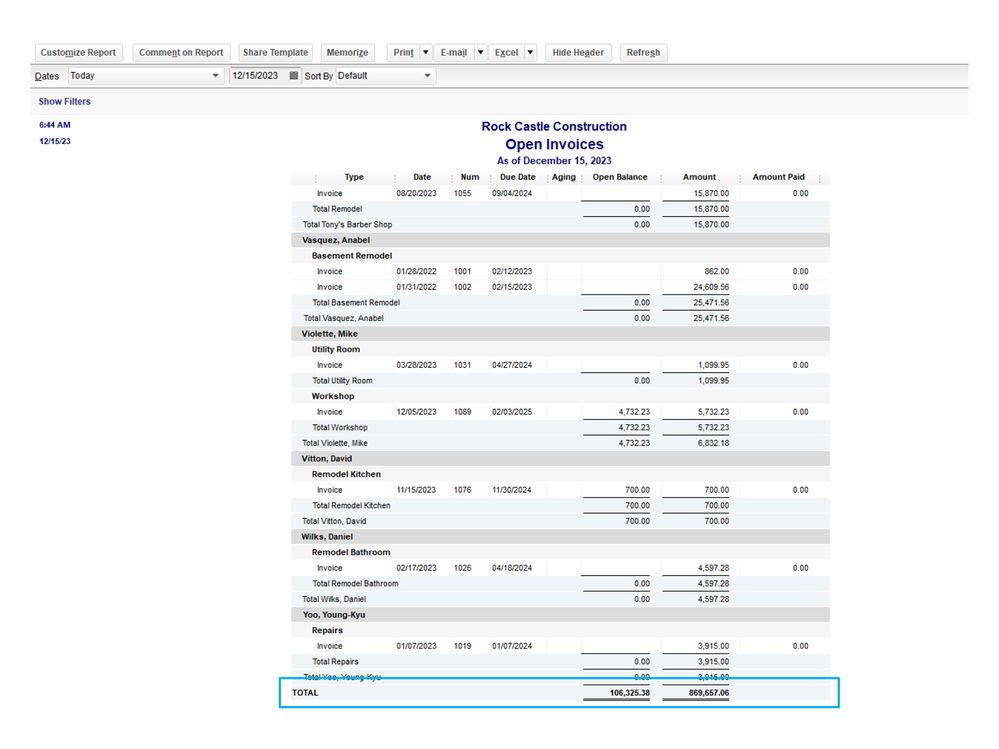The width and height of the screenshot is (999, 749).
Task: Select invoice number 1001
Action: tap(463, 271)
